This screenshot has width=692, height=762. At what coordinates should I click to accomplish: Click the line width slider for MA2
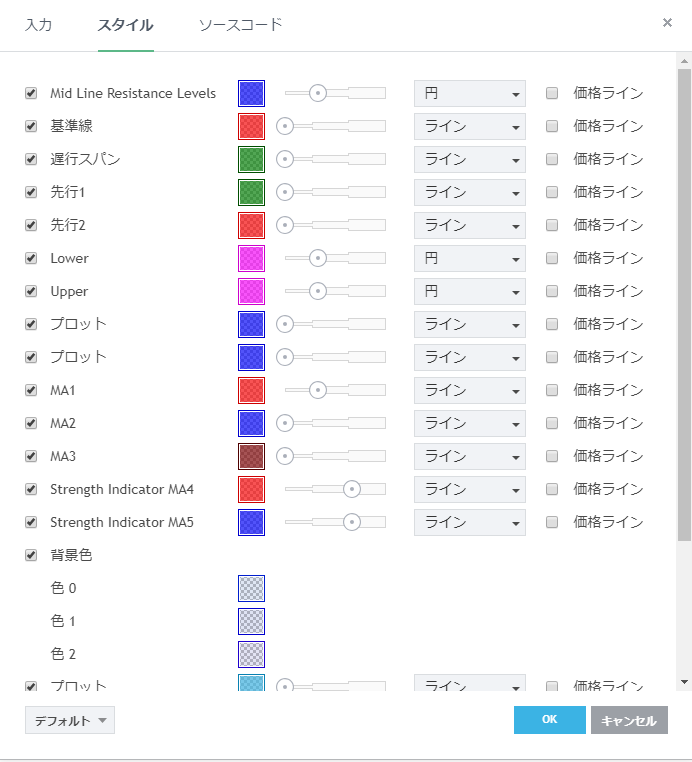click(x=335, y=423)
